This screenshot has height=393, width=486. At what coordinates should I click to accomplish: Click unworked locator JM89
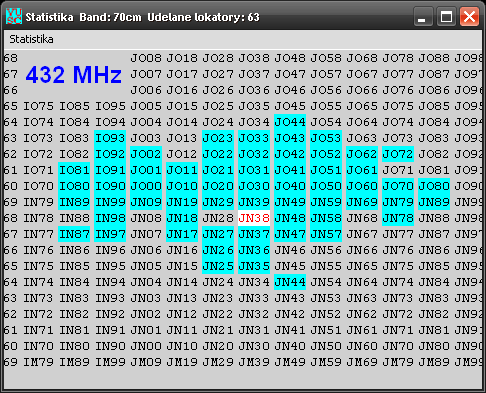pyautogui.click(x=434, y=362)
